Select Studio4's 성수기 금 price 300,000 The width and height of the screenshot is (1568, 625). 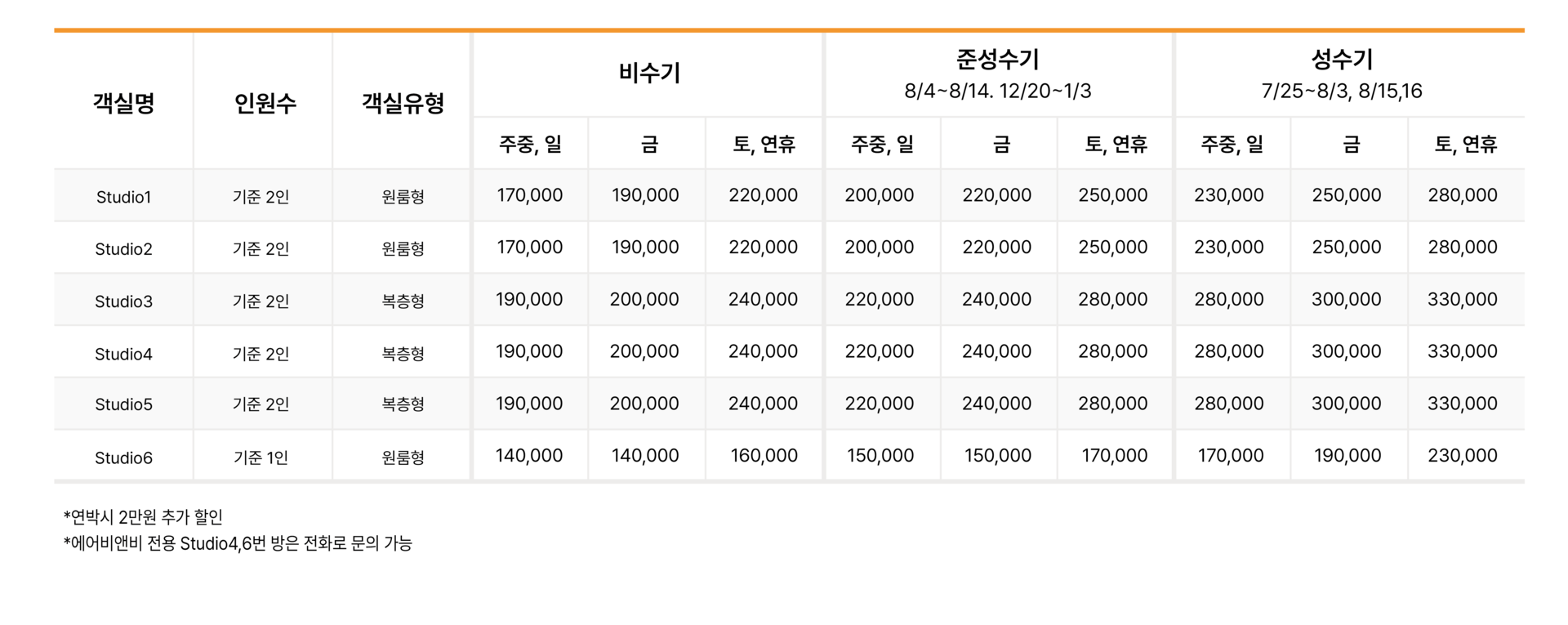[x=1346, y=351]
